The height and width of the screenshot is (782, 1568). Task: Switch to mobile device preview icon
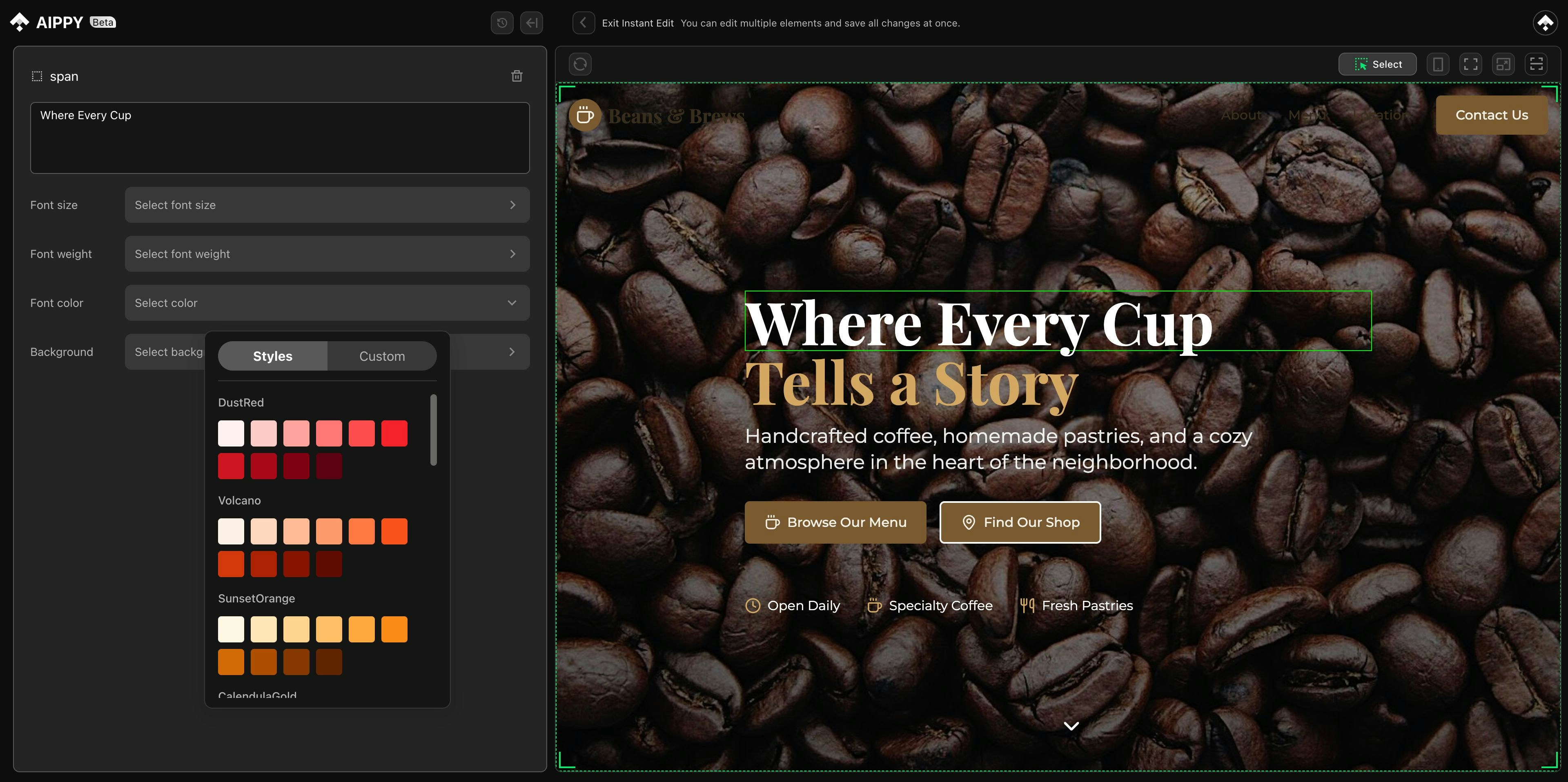[1438, 64]
